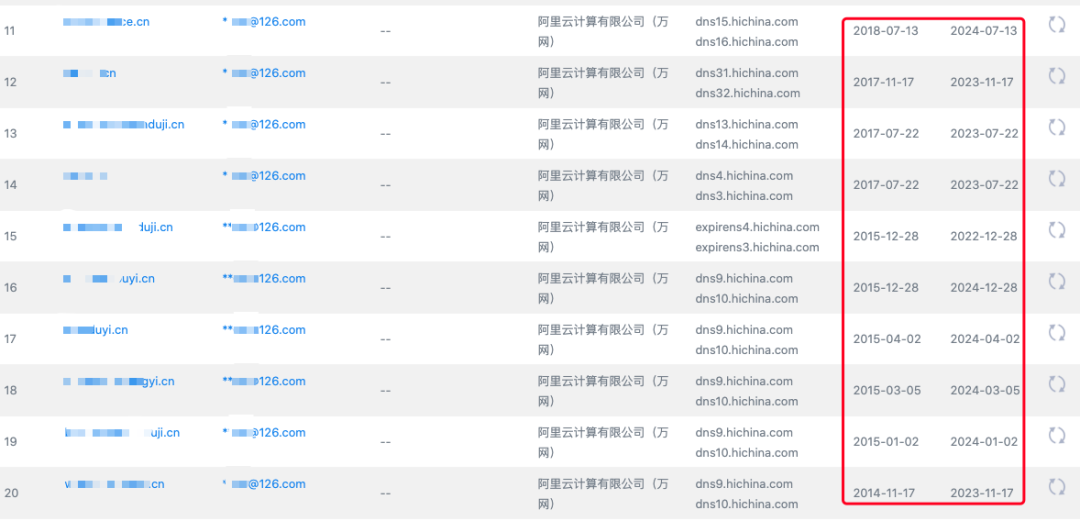This screenshot has width=1080, height=521.
Task: Refresh the last row, number 20
Action: click(x=1056, y=487)
